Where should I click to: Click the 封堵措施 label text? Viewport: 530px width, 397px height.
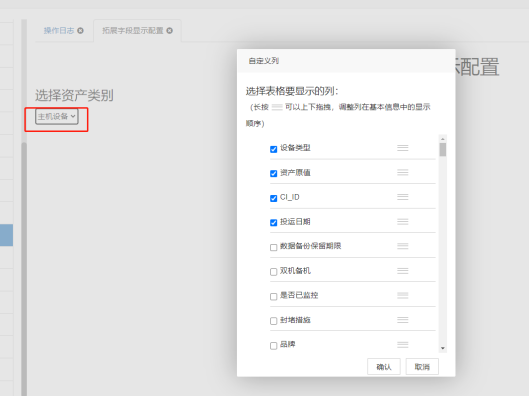click(295, 320)
